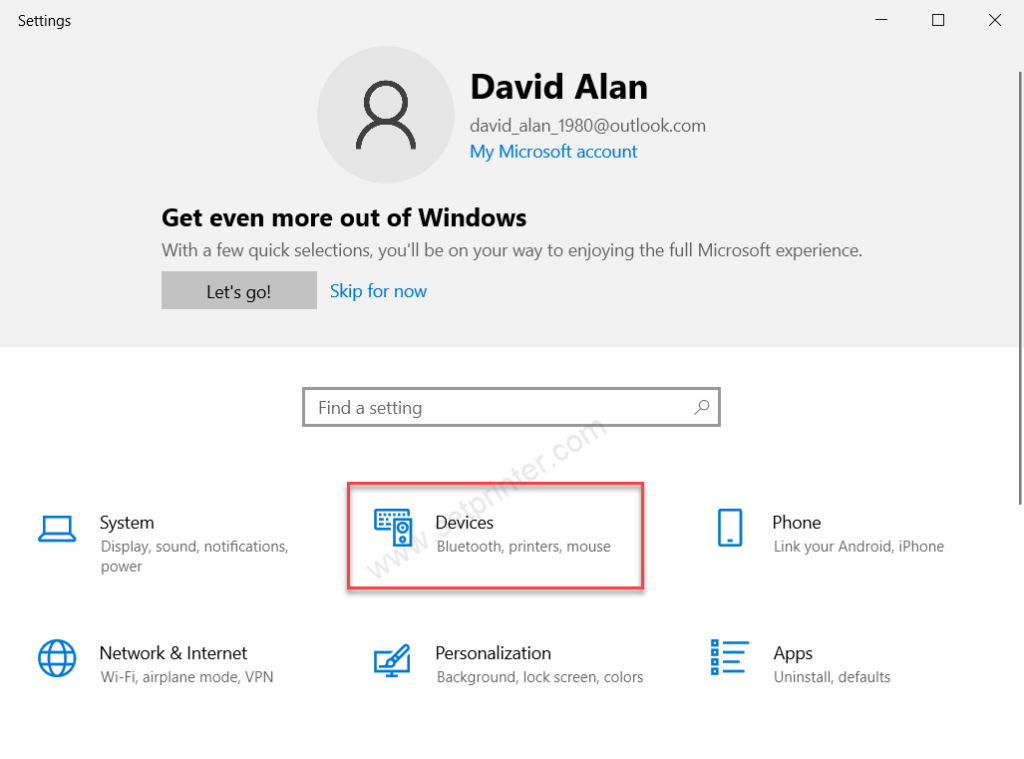This screenshot has width=1024, height=759.
Task: Click the magnifier icon in the search box
Action: (x=702, y=407)
